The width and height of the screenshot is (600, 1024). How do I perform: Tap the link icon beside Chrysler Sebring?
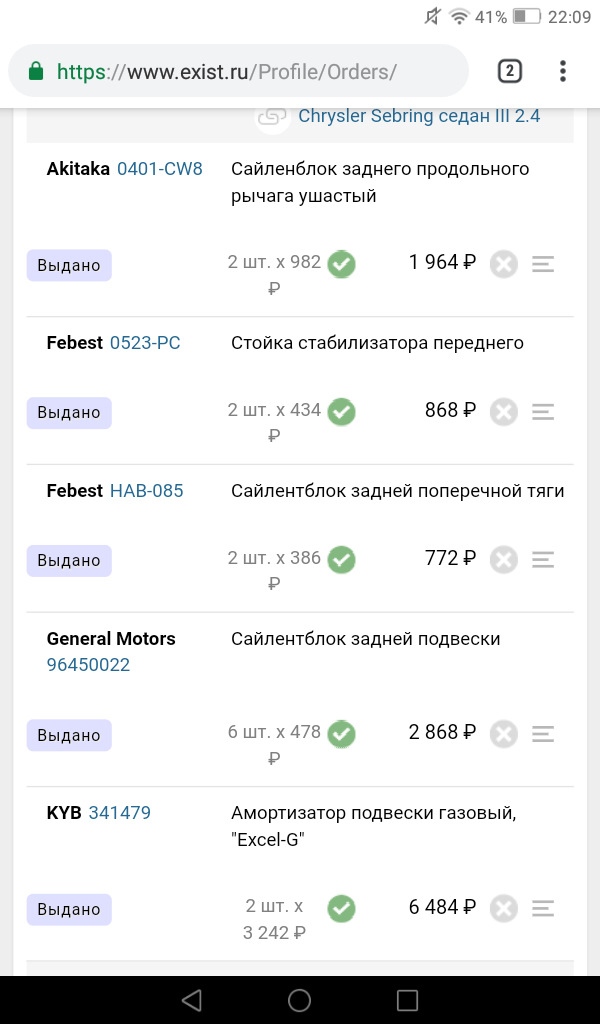[x=271, y=117]
